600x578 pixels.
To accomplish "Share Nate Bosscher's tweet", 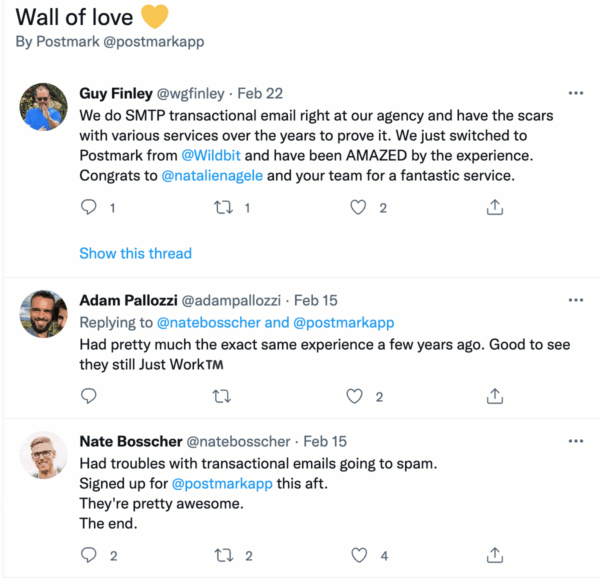I will (x=495, y=555).
